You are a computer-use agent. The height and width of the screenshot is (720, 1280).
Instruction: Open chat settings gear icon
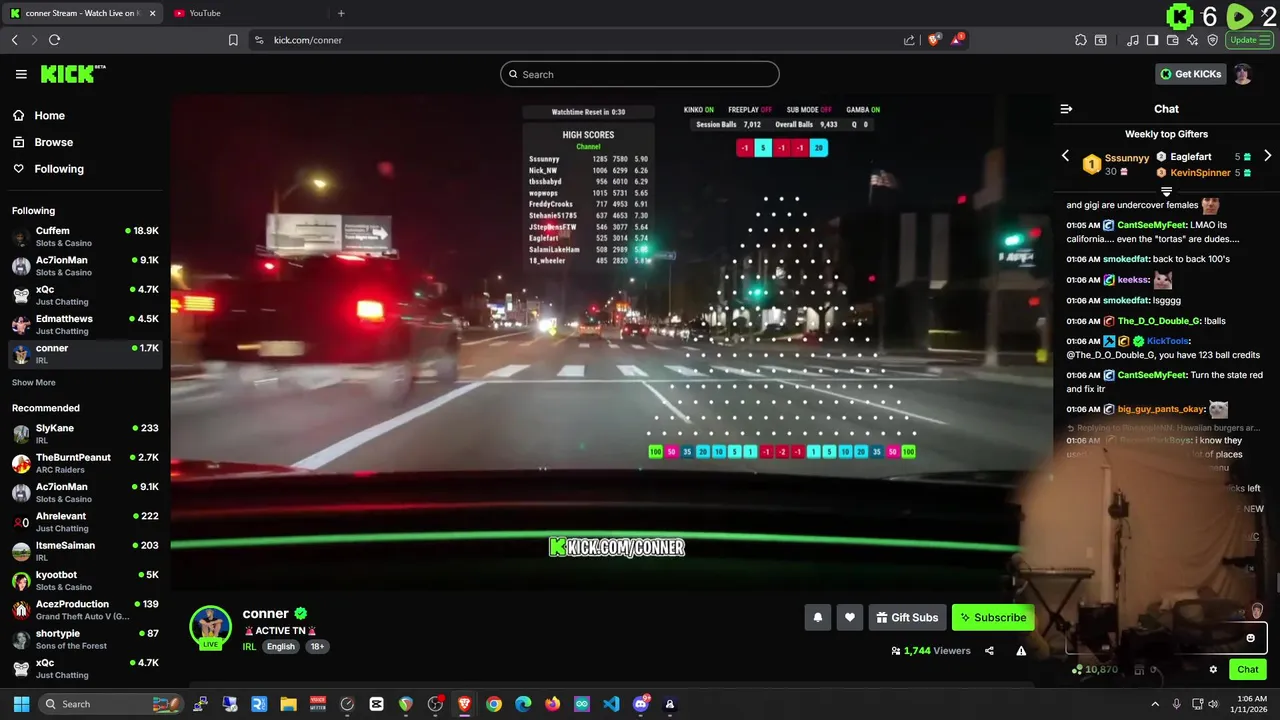coord(1213,670)
